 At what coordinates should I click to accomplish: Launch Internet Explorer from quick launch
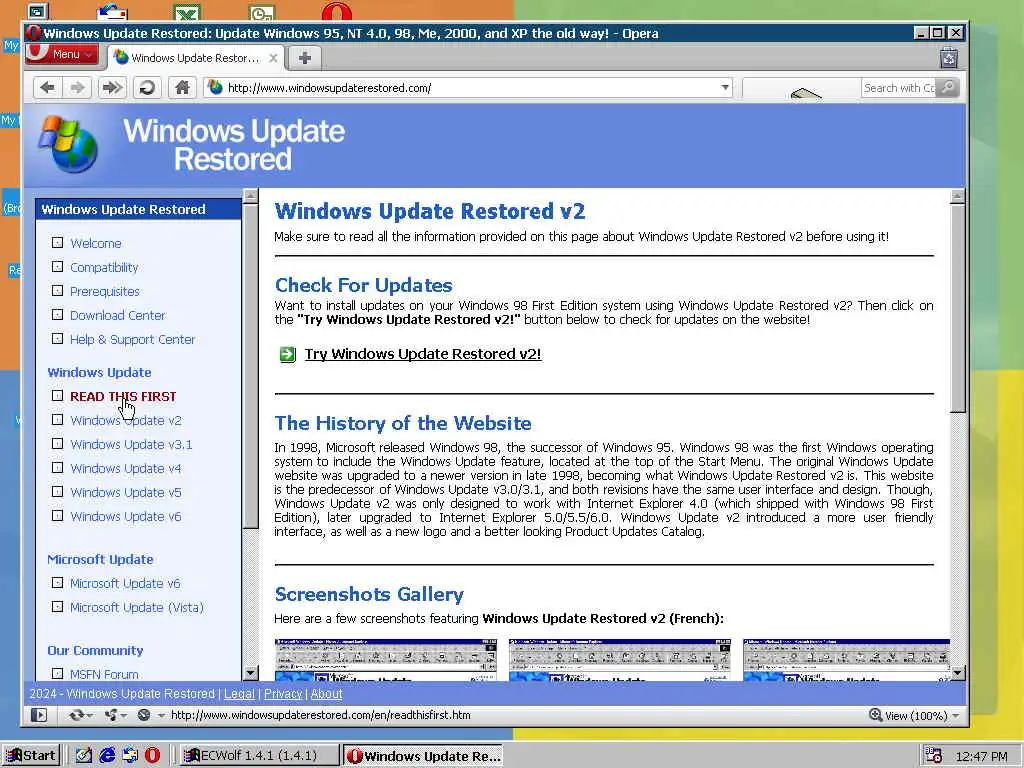click(x=107, y=756)
